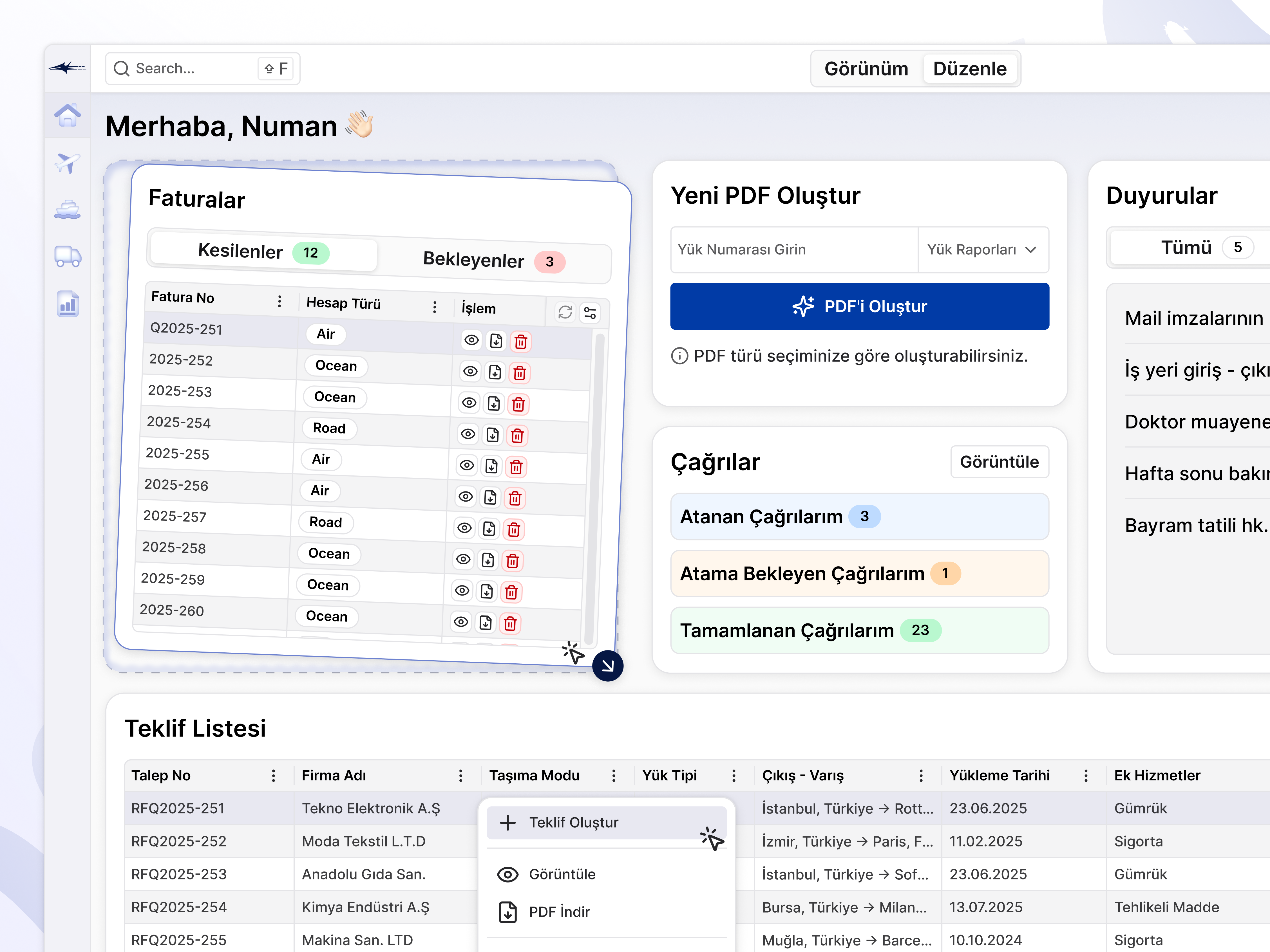Open Görüntüle in the Çağrılar panel
The height and width of the screenshot is (952, 1270).
(1000, 461)
